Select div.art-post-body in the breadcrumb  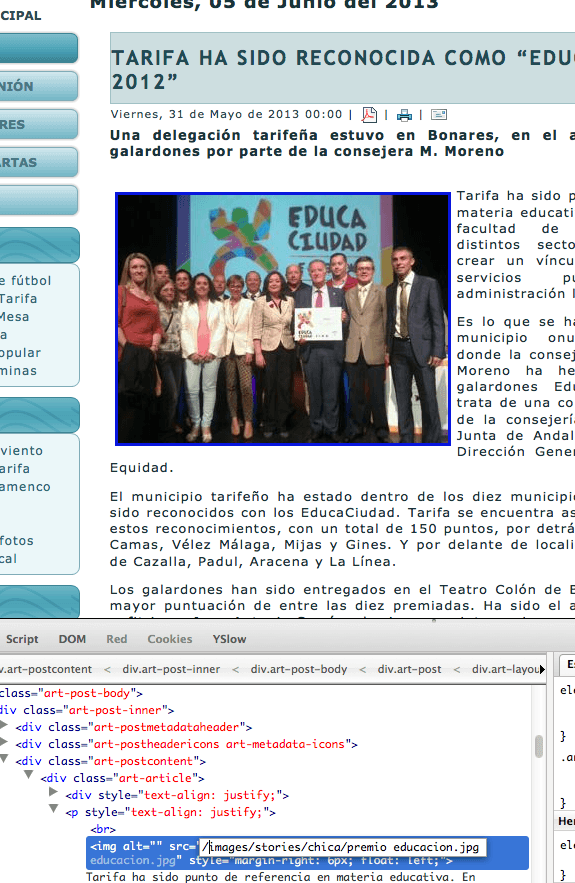coord(298,669)
